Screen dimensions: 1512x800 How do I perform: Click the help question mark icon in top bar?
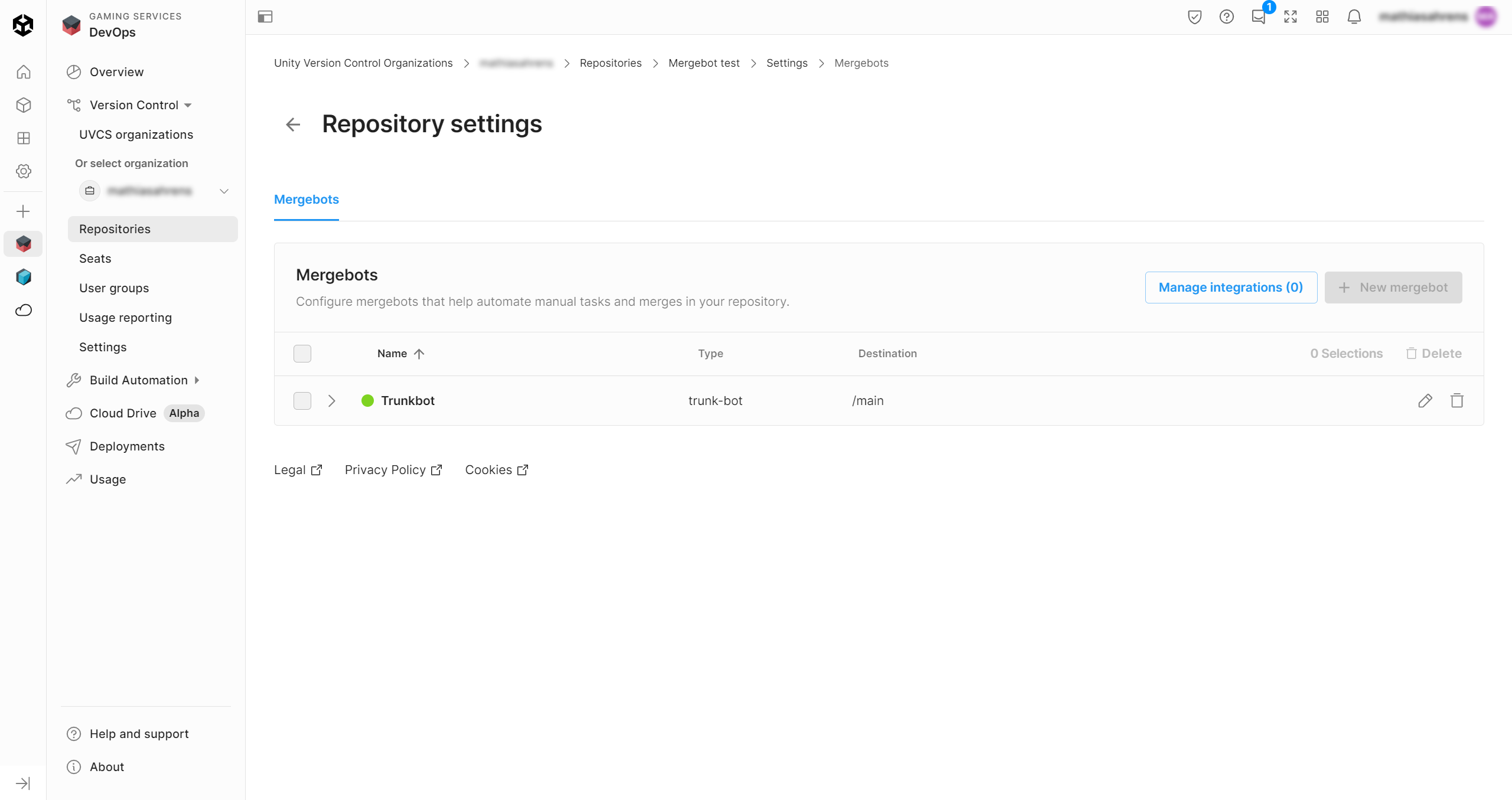coord(1226,17)
